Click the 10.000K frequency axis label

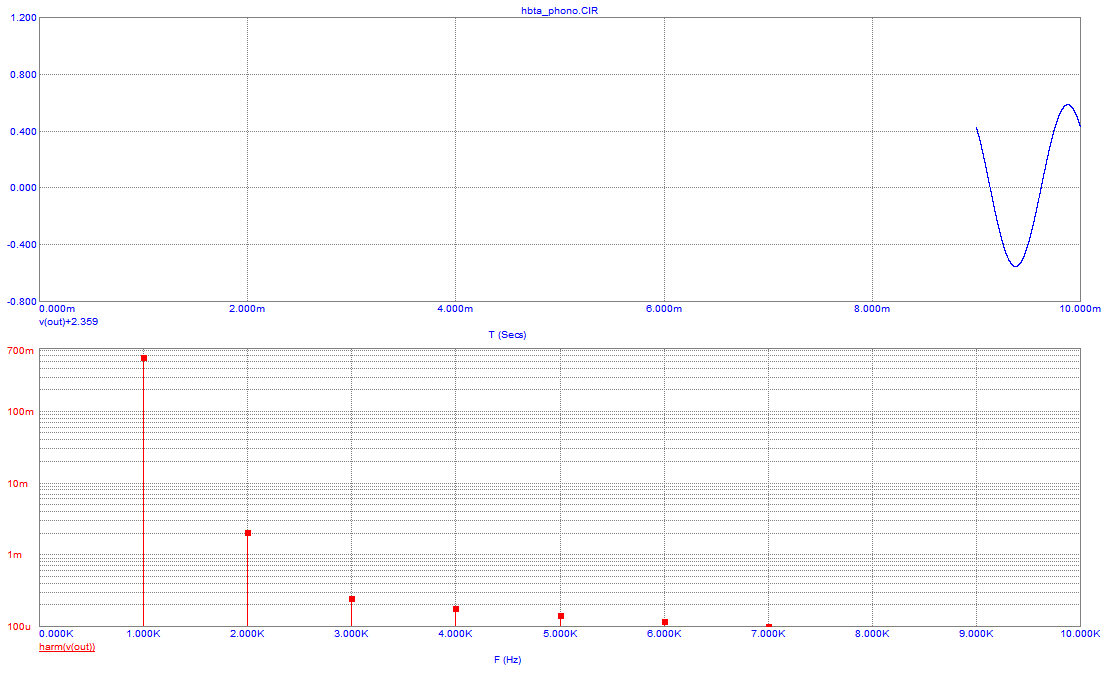[1080, 634]
